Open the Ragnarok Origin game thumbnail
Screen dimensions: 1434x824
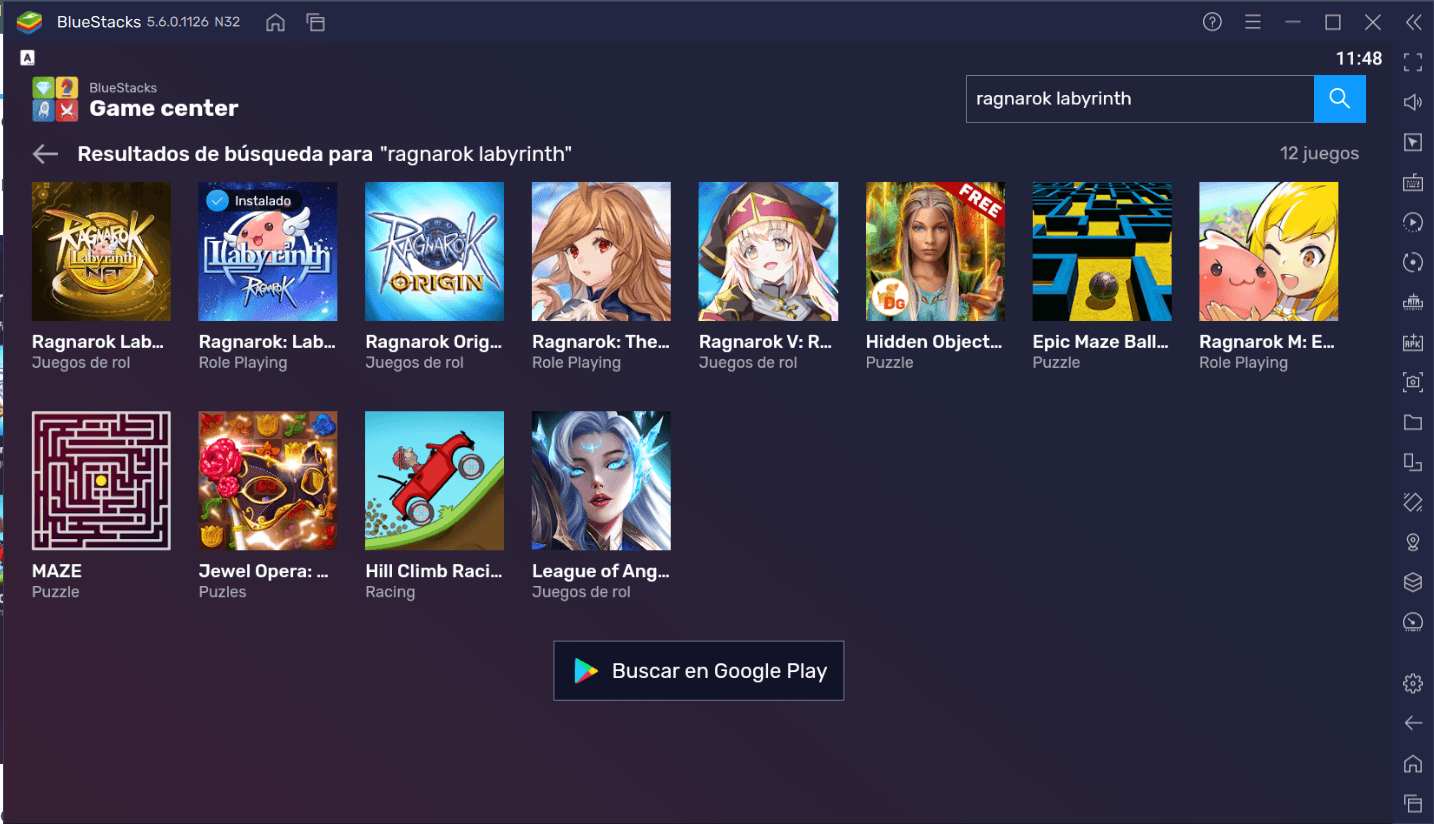[435, 251]
